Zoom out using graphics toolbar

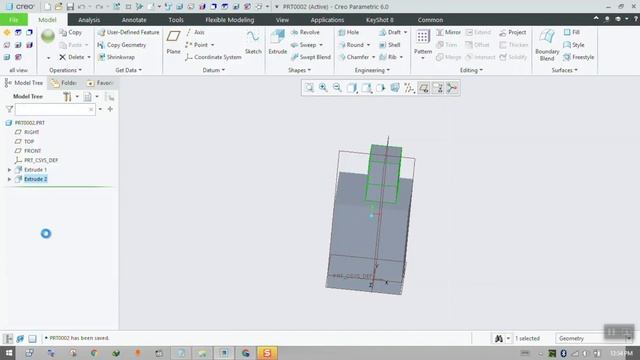point(337,88)
